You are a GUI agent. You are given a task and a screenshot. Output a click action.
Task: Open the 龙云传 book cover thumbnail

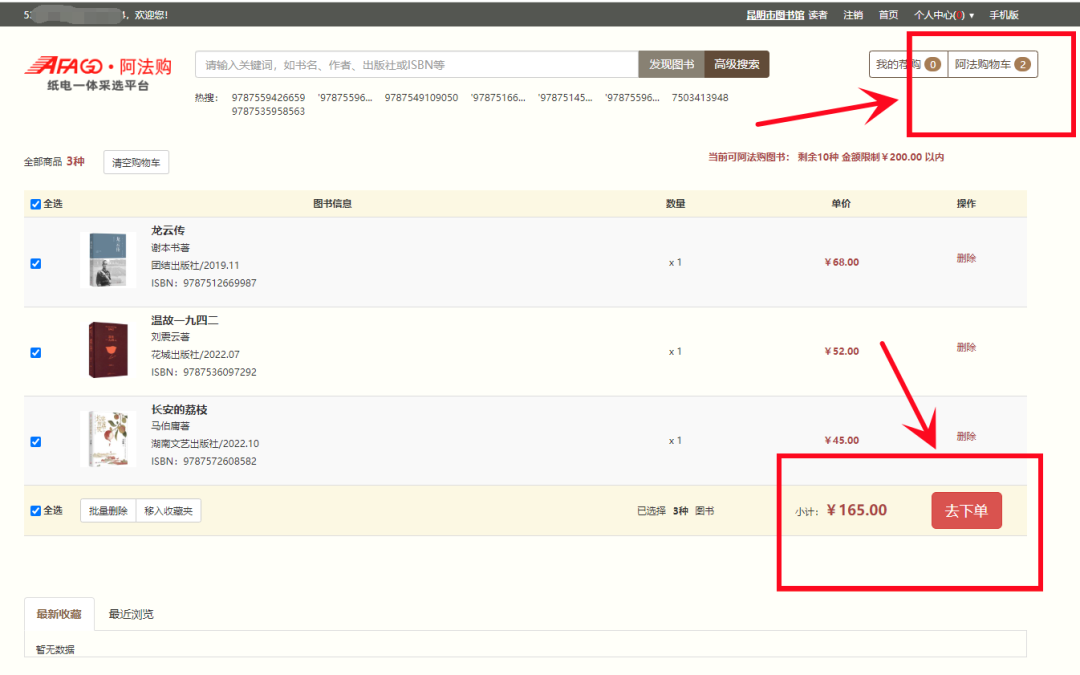click(108, 260)
